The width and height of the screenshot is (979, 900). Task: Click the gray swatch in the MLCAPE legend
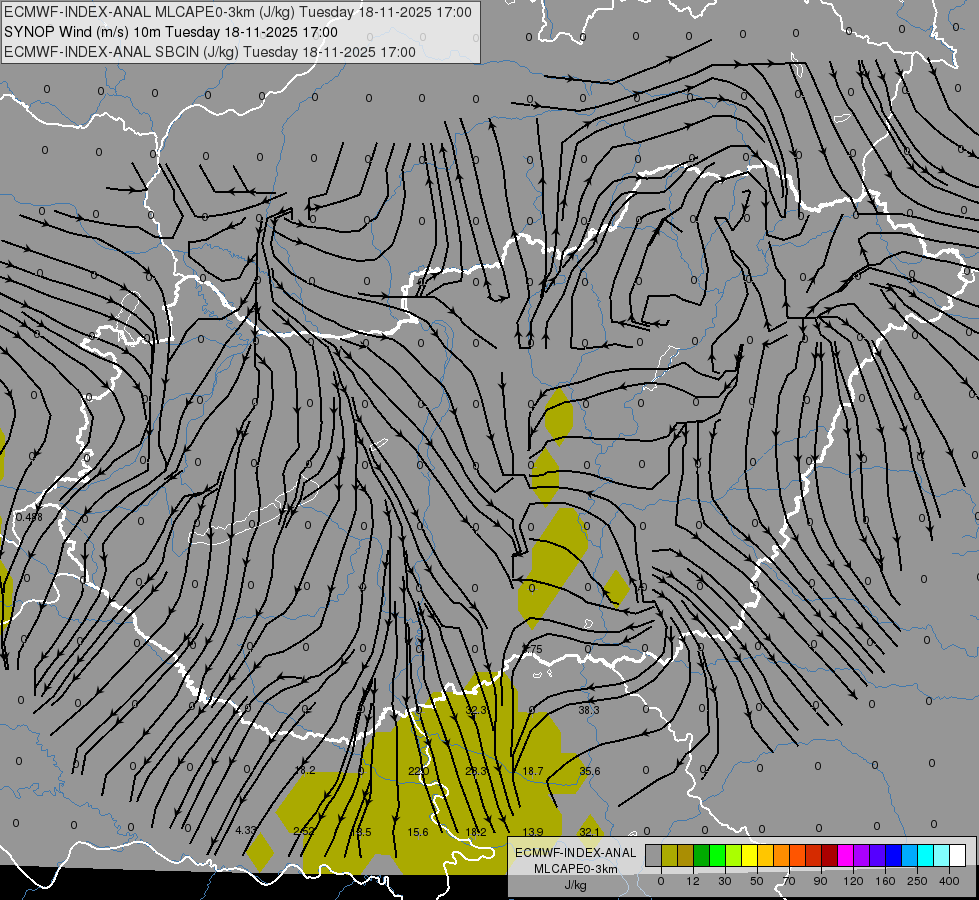(654, 855)
